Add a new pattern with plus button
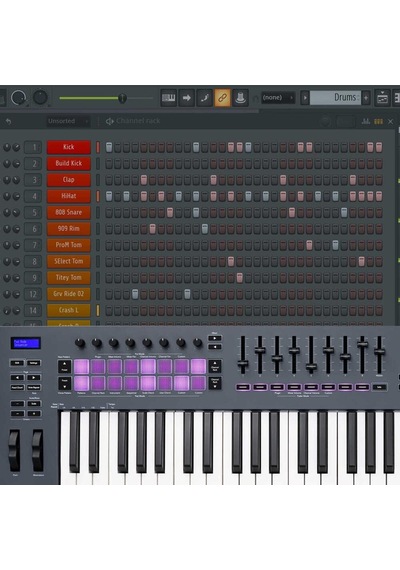 366,98
